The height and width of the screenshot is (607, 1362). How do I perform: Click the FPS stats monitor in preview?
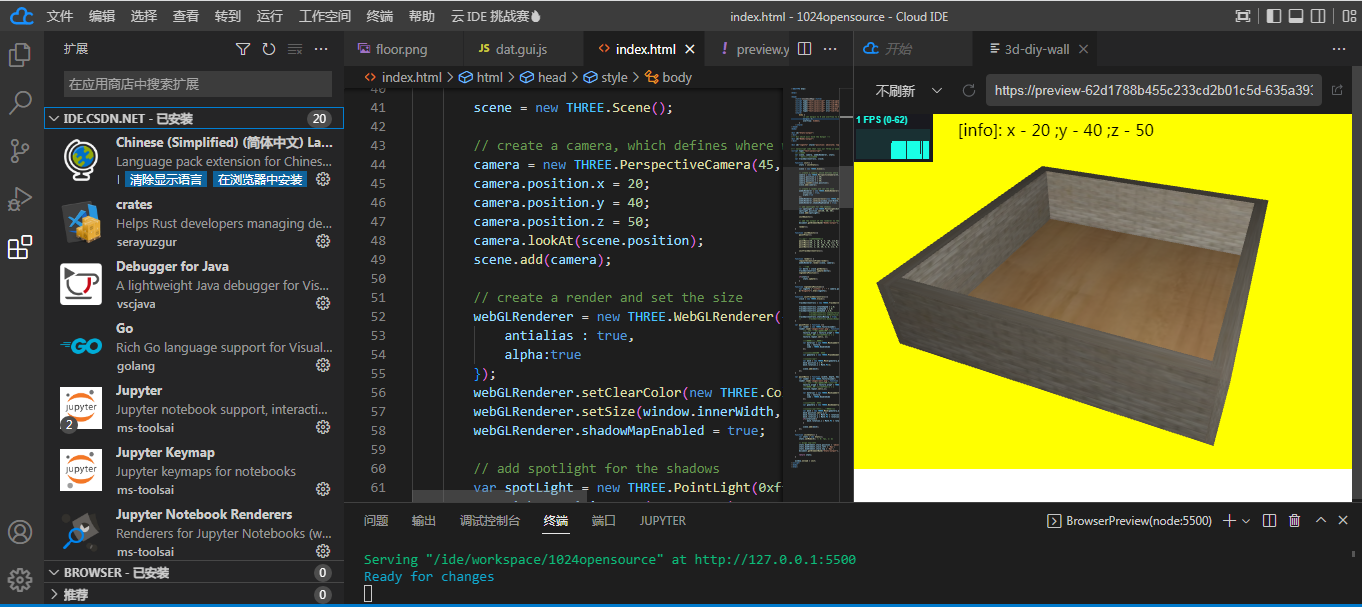[894, 137]
